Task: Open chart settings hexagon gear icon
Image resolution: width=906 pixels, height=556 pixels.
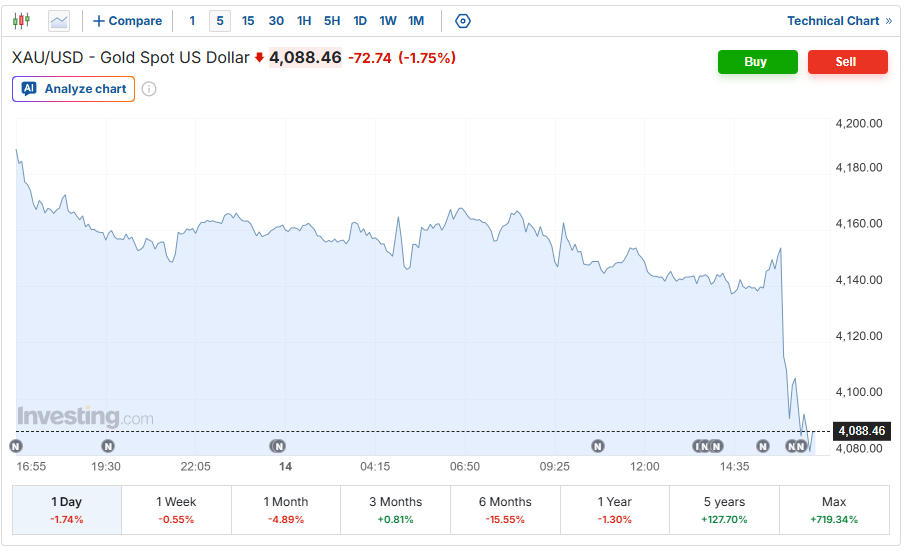Action: point(463,21)
